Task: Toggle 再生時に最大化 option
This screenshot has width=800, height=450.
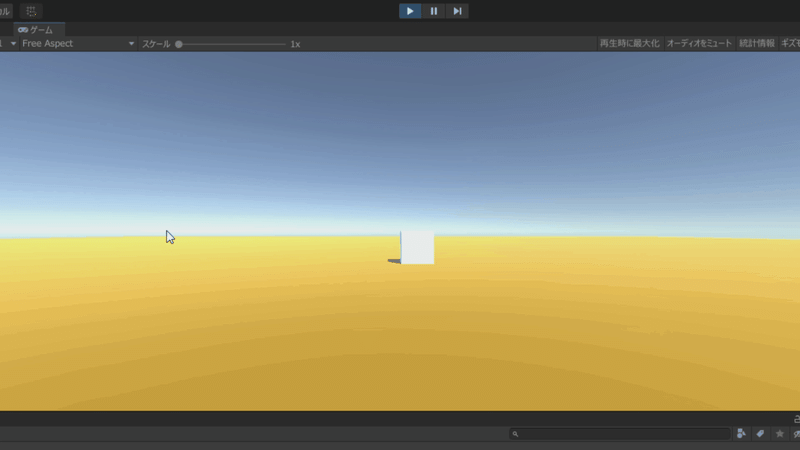Action: (630, 44)
